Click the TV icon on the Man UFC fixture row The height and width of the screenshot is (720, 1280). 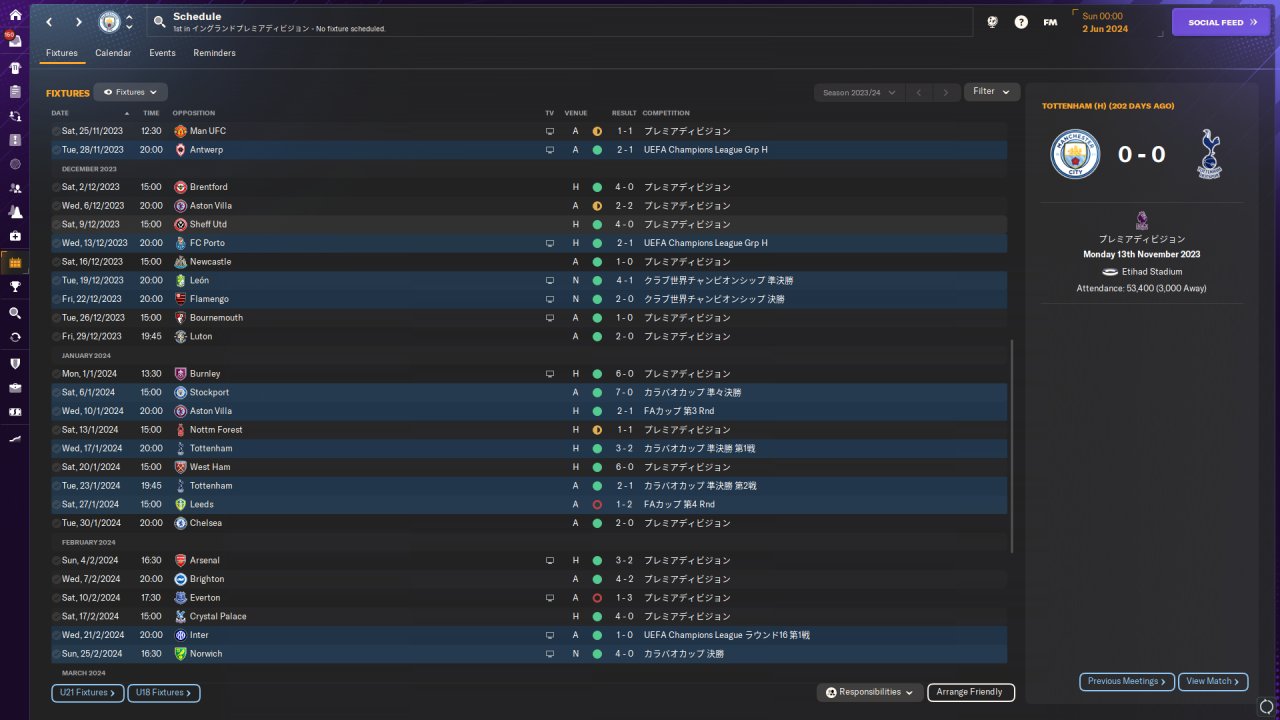tap(549, 131)
